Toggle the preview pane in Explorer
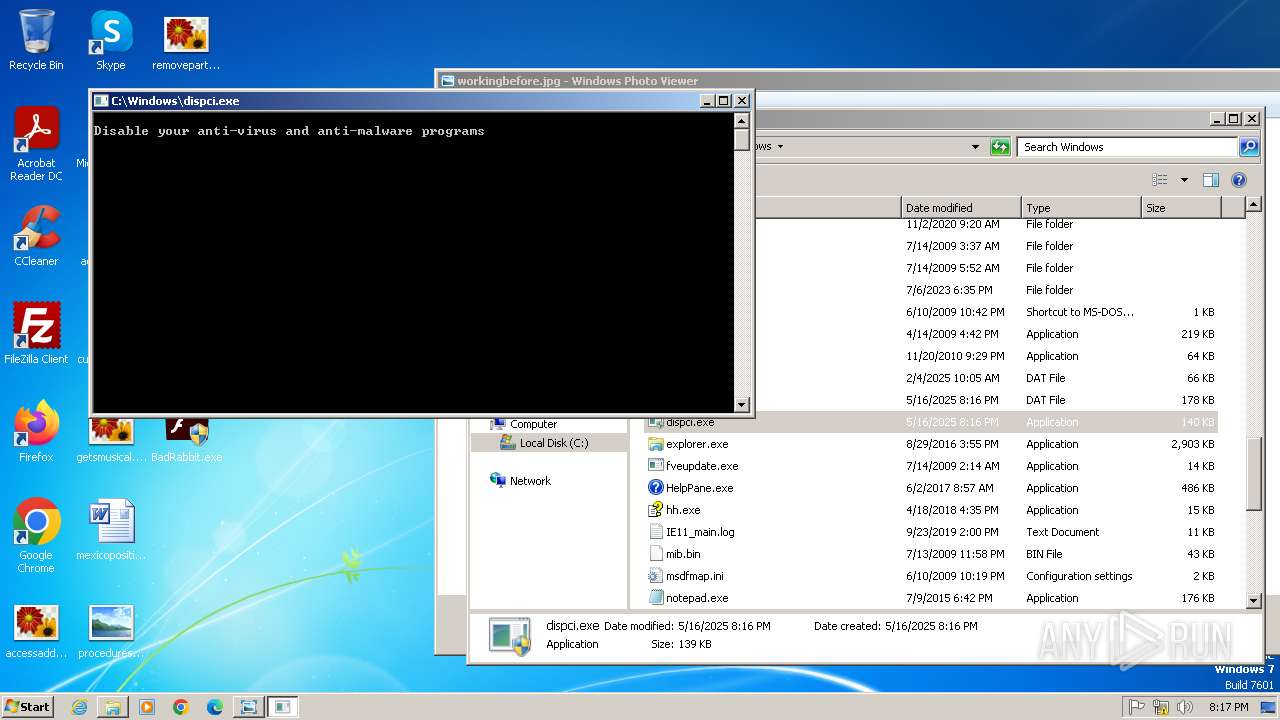 tap(1211, 180)
